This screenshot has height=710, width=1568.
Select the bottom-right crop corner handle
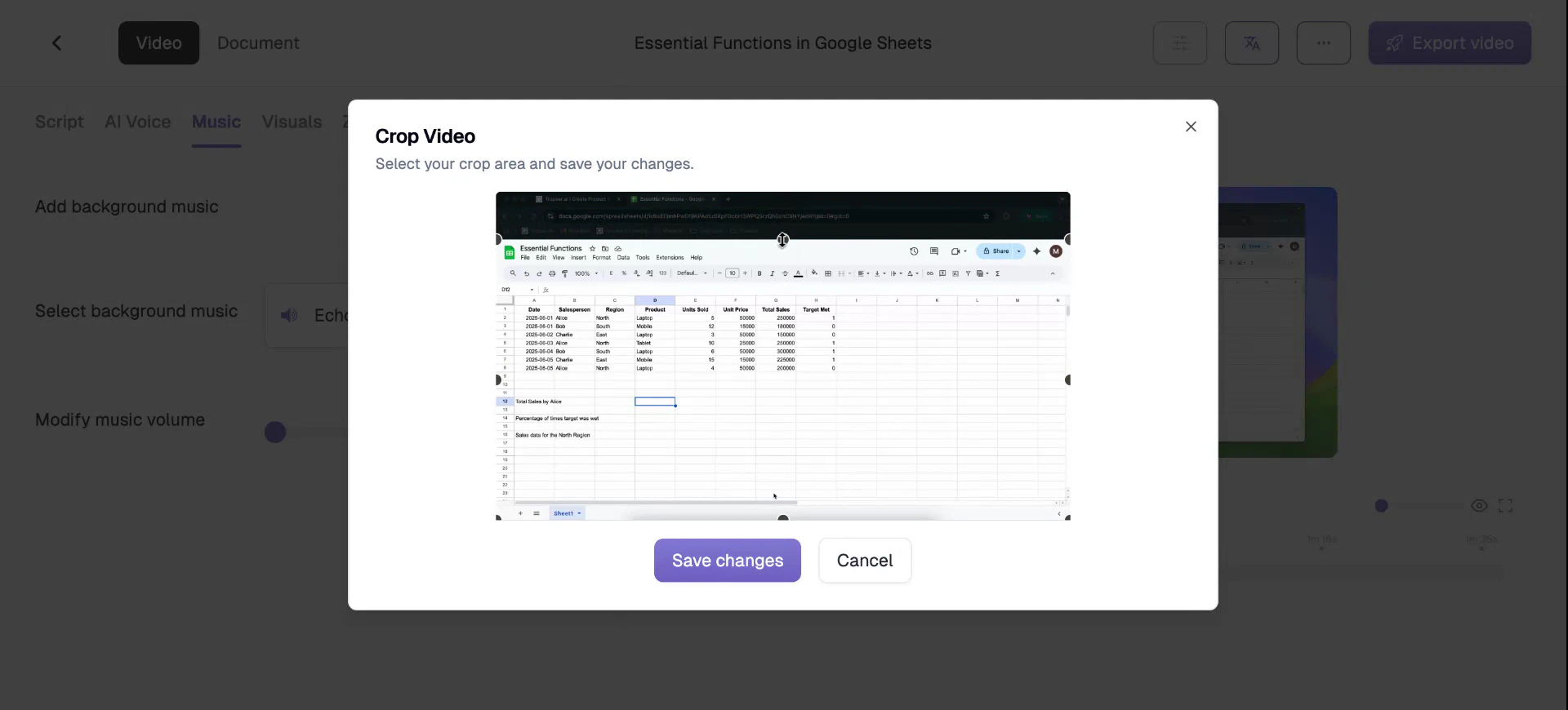(1067, 517)
